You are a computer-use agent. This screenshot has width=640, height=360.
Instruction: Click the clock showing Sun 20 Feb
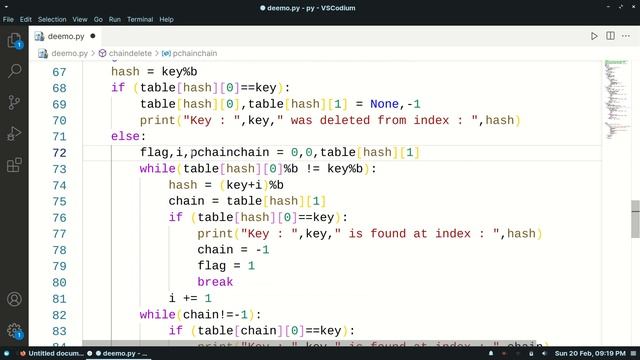[590, 353]
